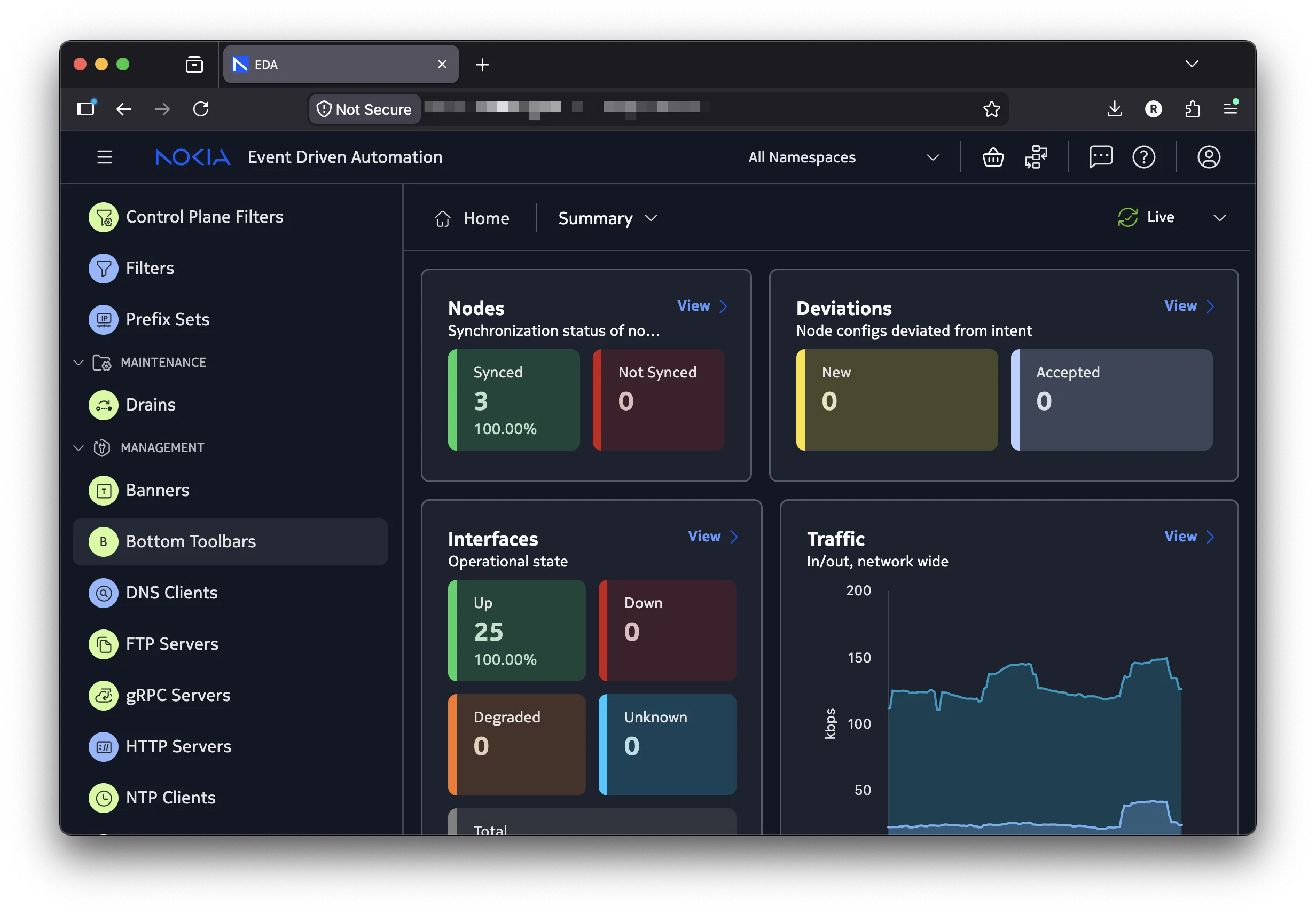Image resolution: width=1316 pixels, height=914 pixels.
Task: Click the HTTP Servers icon
Action: click(x=103, y=747)
